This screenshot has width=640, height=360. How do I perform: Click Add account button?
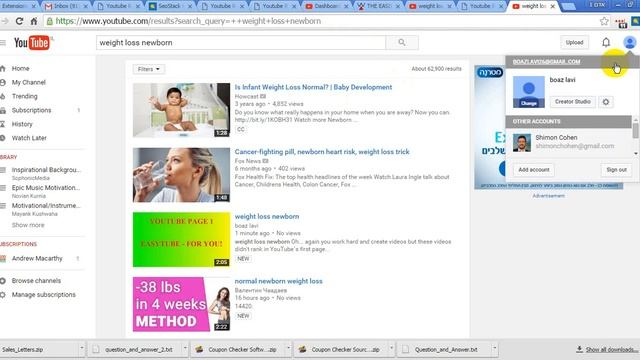(x=534, y=170)
